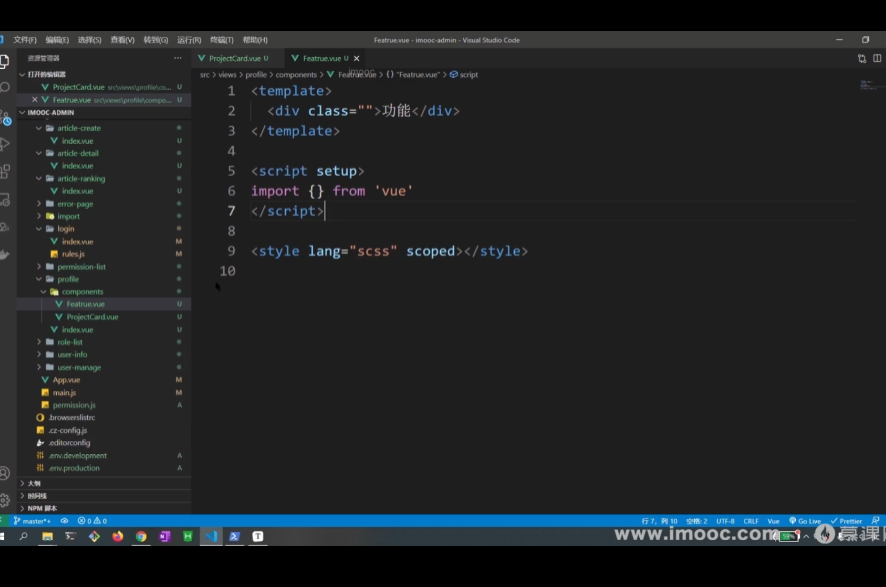
Task: Open the Accounts icon in the activity bar
Action: 5,473
